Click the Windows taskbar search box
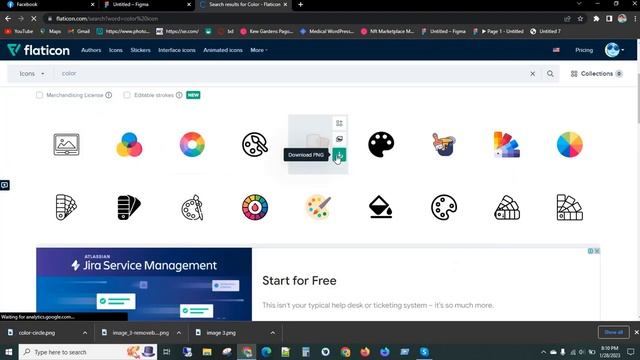This screenshot has height=360, width=640. point(88,352)
